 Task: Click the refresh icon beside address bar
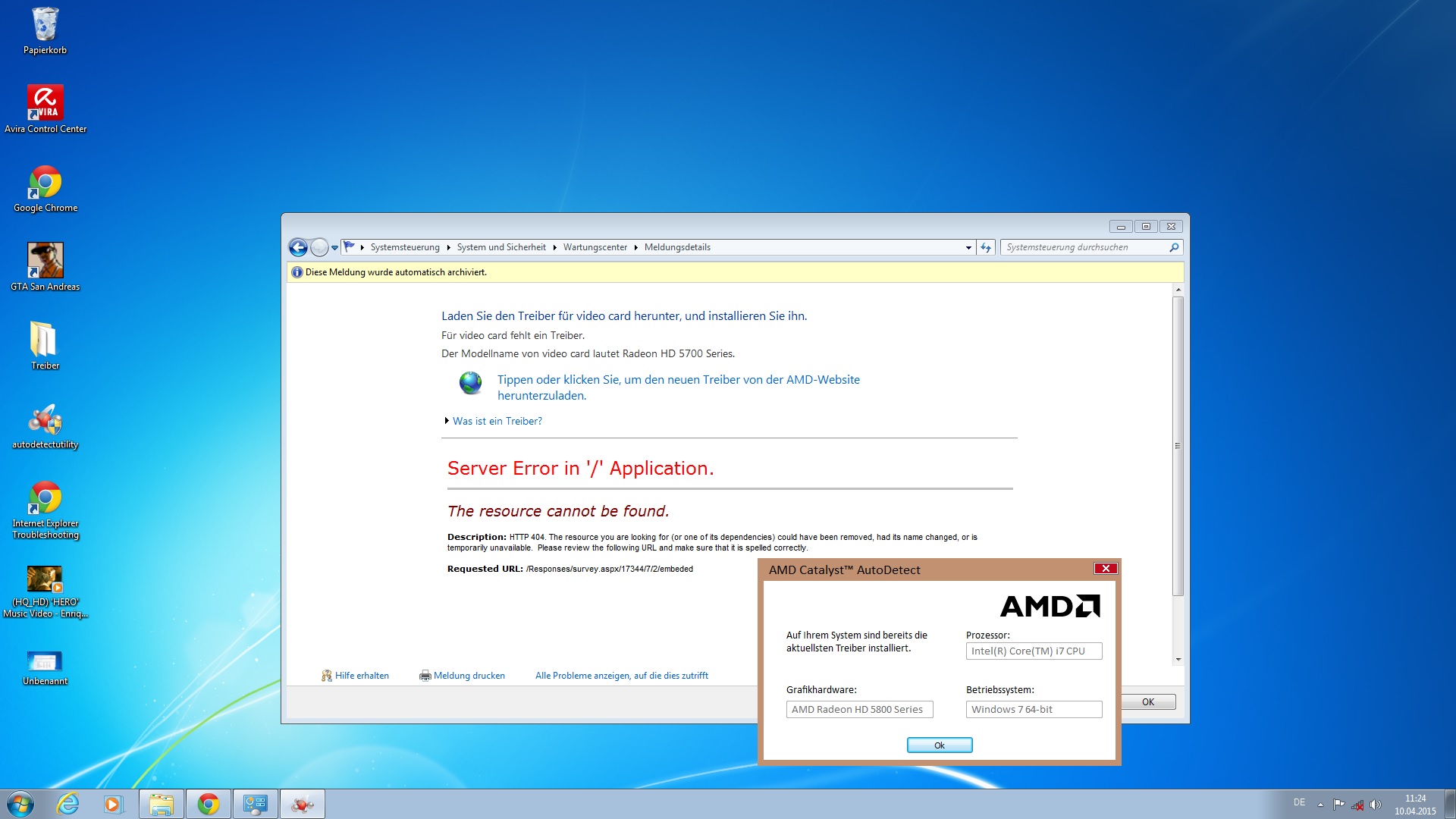tap(986, 247)
